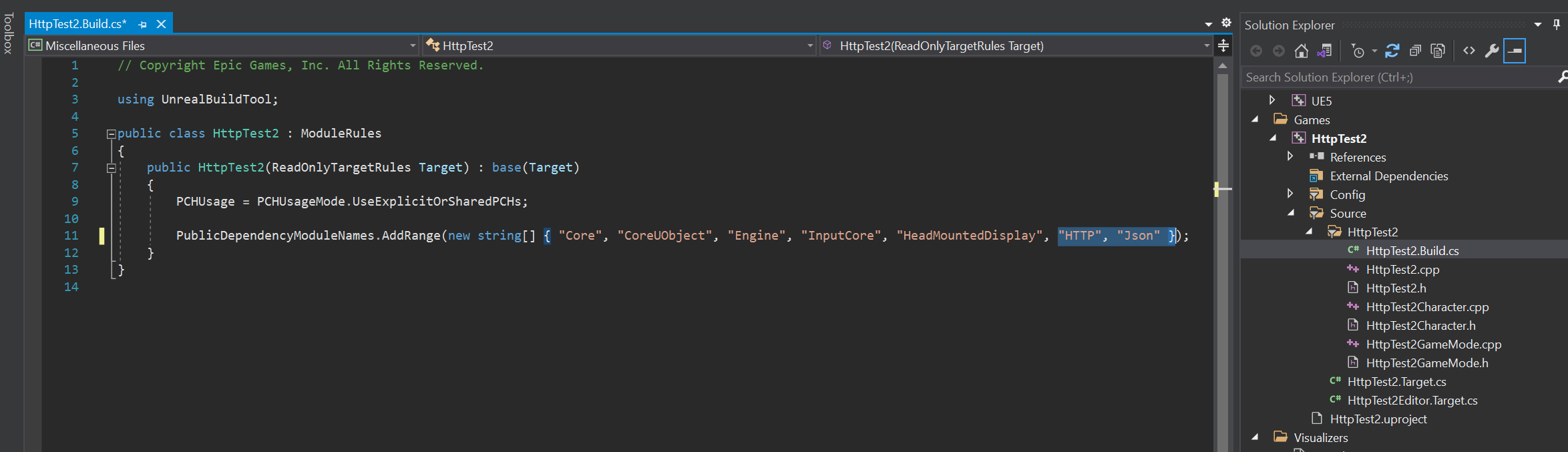Click the Show All Files icon
The height and width of the screenshot is (452, 1568).
point(1438,51)
